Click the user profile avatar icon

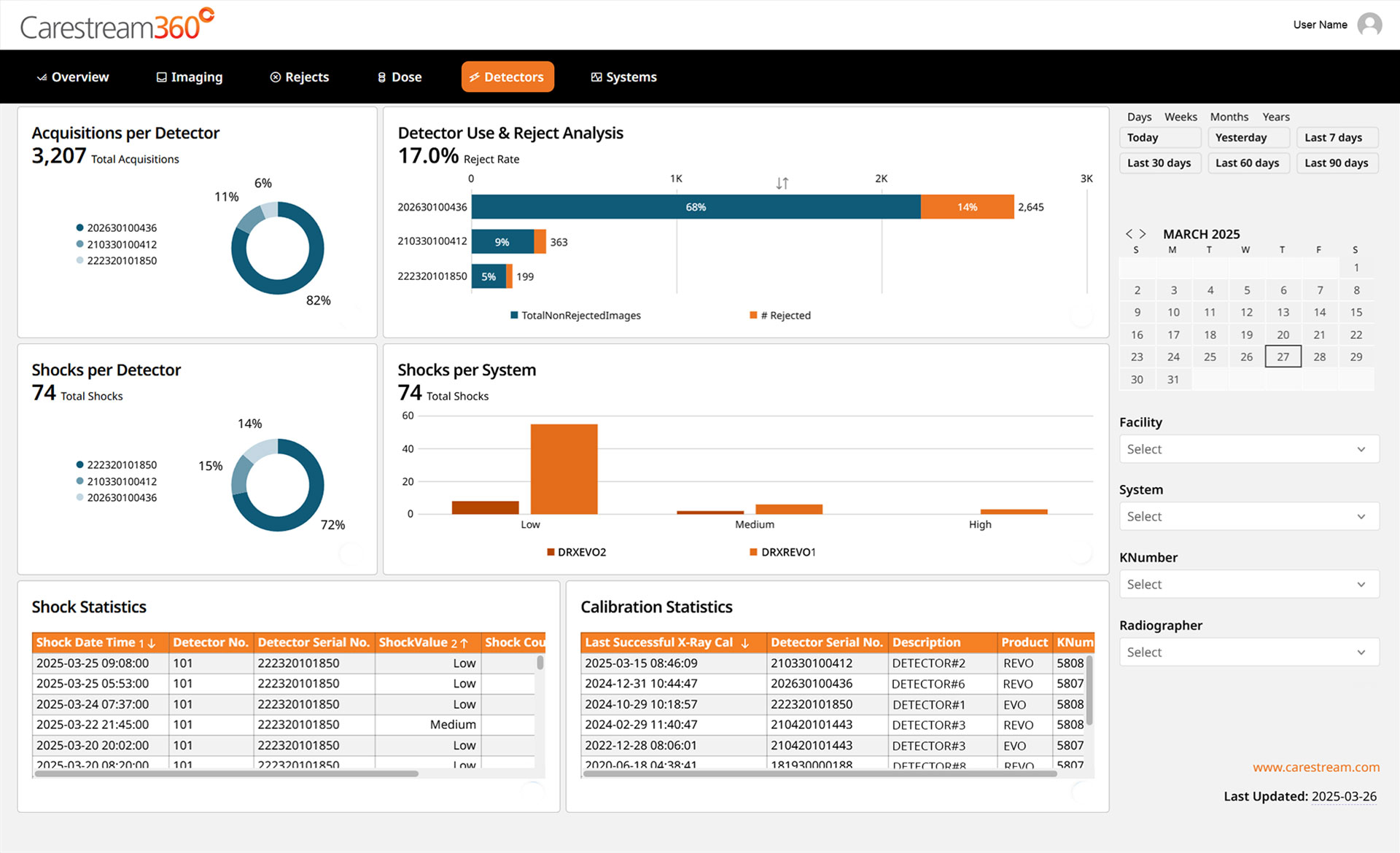click(1369, 25)
